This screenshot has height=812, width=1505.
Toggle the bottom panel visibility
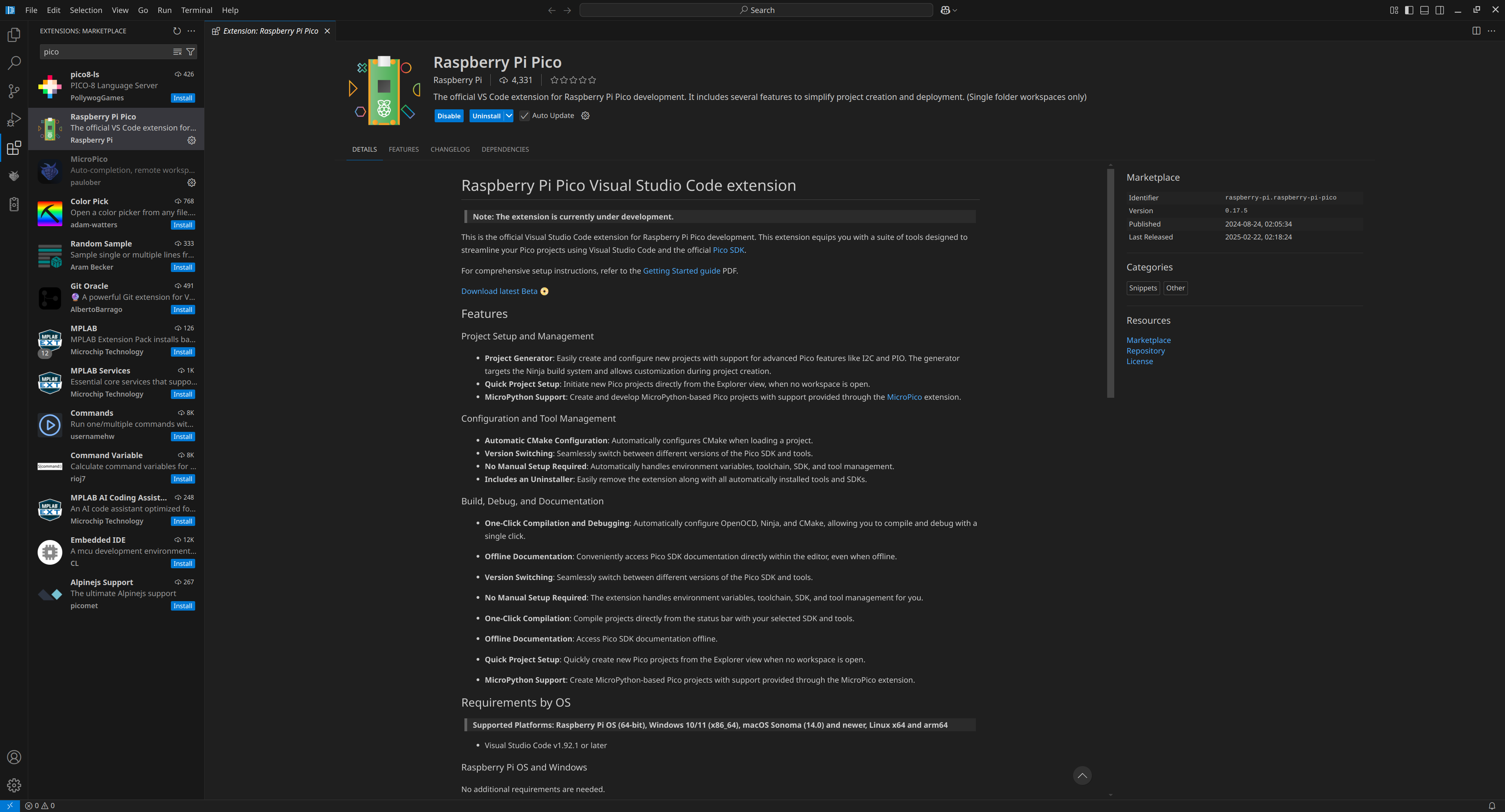(1424, 10)
